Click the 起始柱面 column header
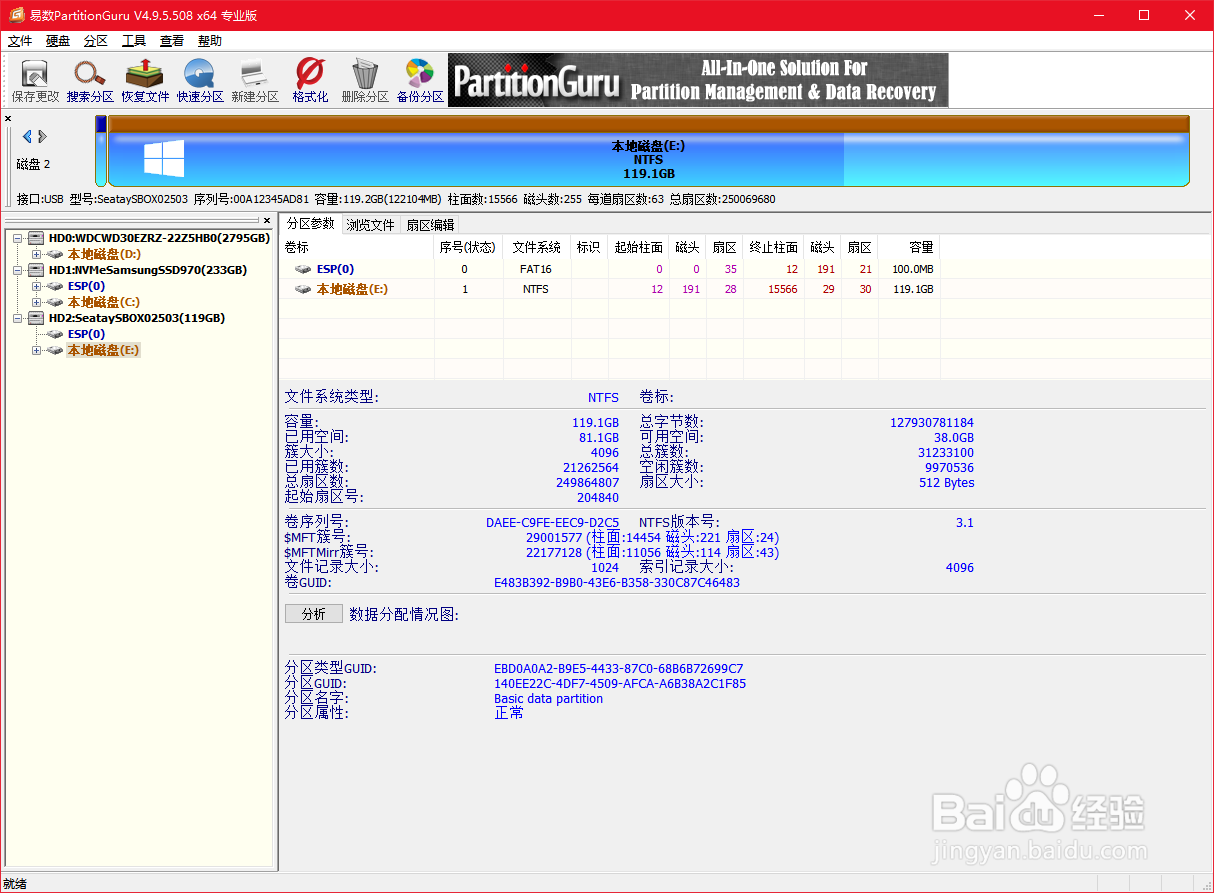This screenshot has width=1214, height=893. tap(638, 247)
